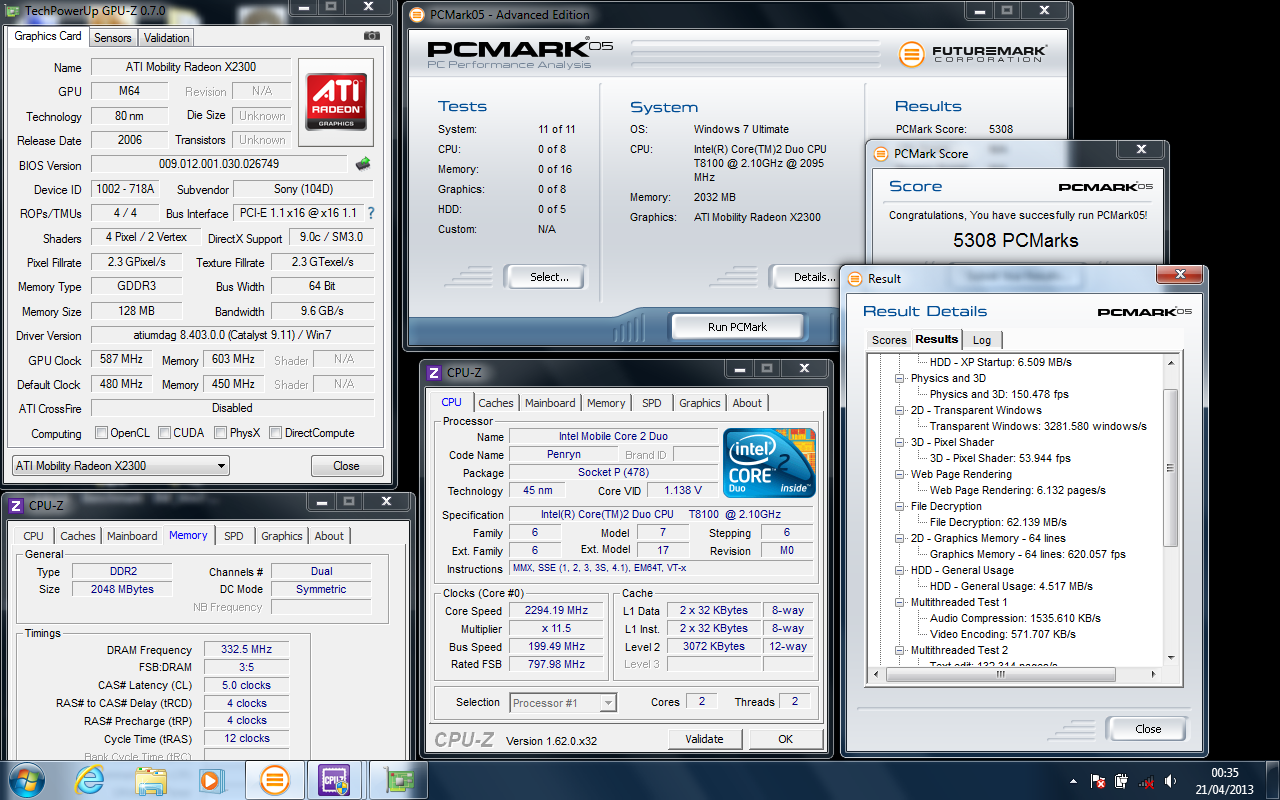Open Action Center flag in the tray
Screen dimensions: 1280x800
(x=1098, y=781)
